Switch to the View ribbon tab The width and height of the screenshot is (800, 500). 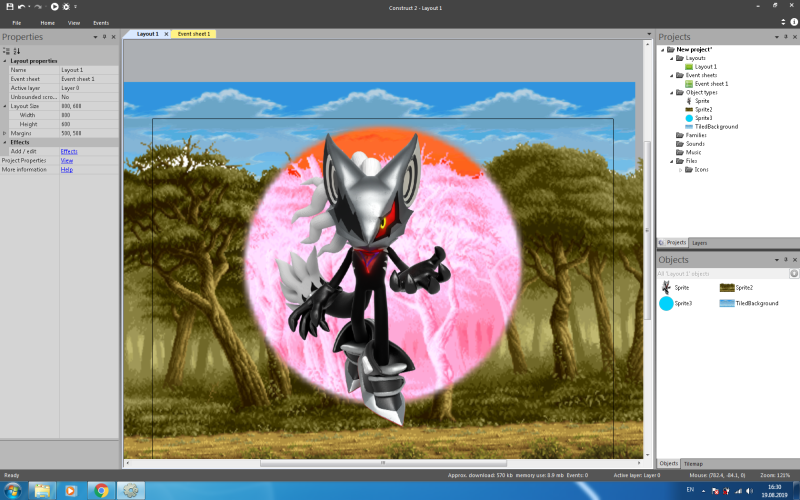pos(74,23)
